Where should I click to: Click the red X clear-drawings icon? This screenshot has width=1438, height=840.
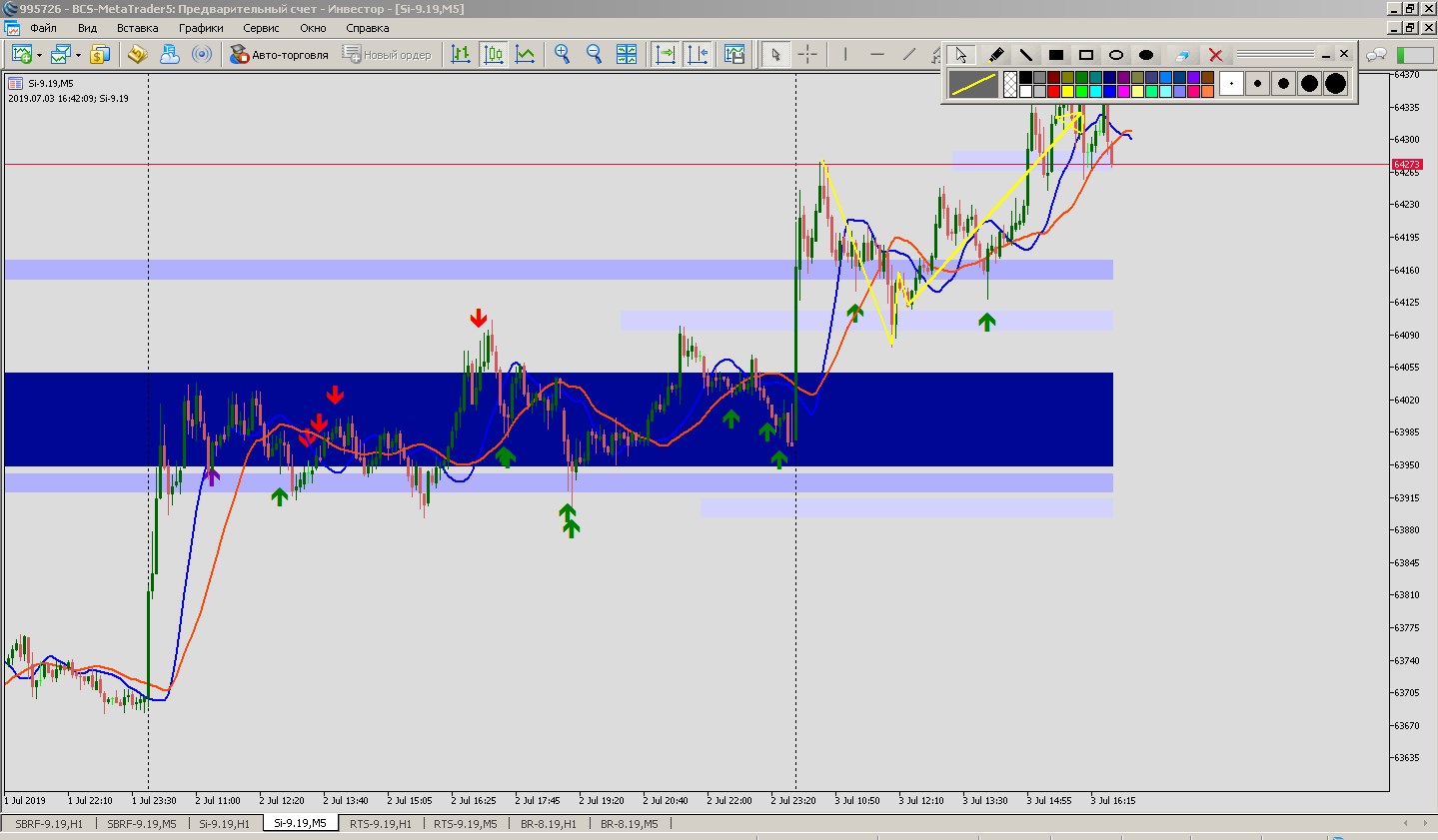pos(1215,55)
